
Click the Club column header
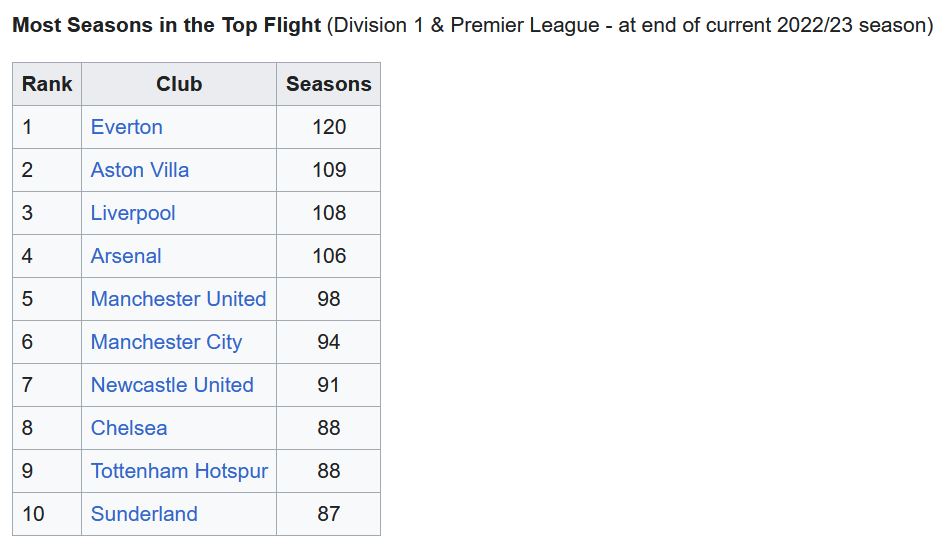coord(179,84)
